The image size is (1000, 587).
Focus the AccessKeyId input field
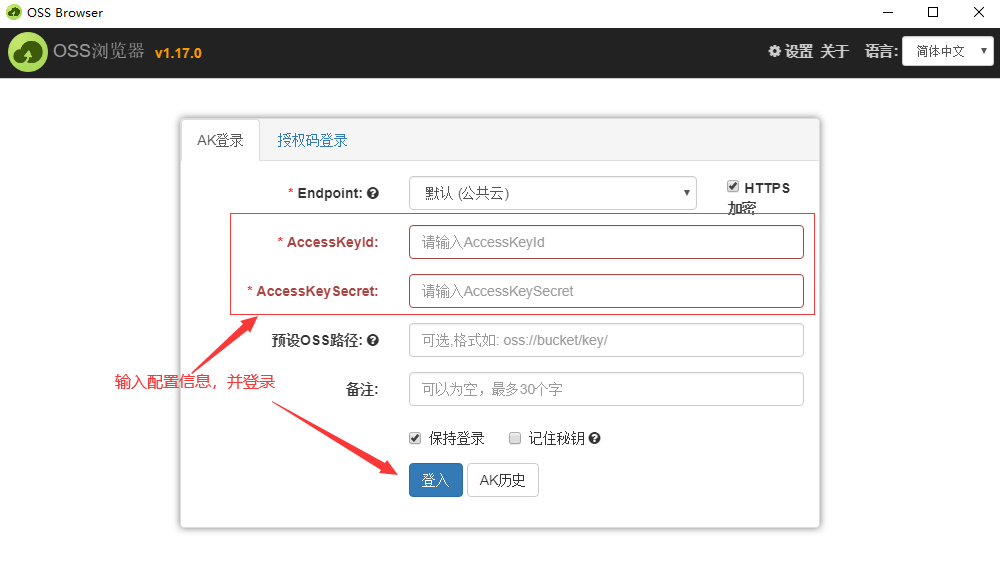click(606, 242)
